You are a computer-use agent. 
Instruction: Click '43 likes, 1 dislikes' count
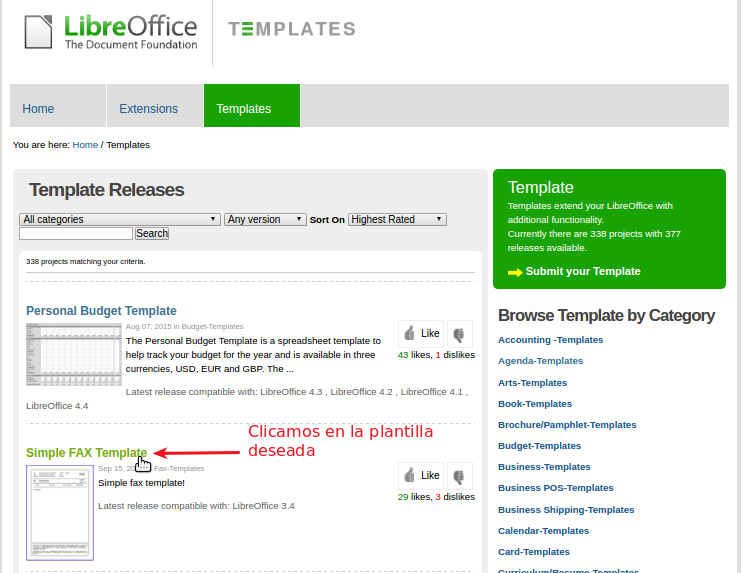[436, 355]
